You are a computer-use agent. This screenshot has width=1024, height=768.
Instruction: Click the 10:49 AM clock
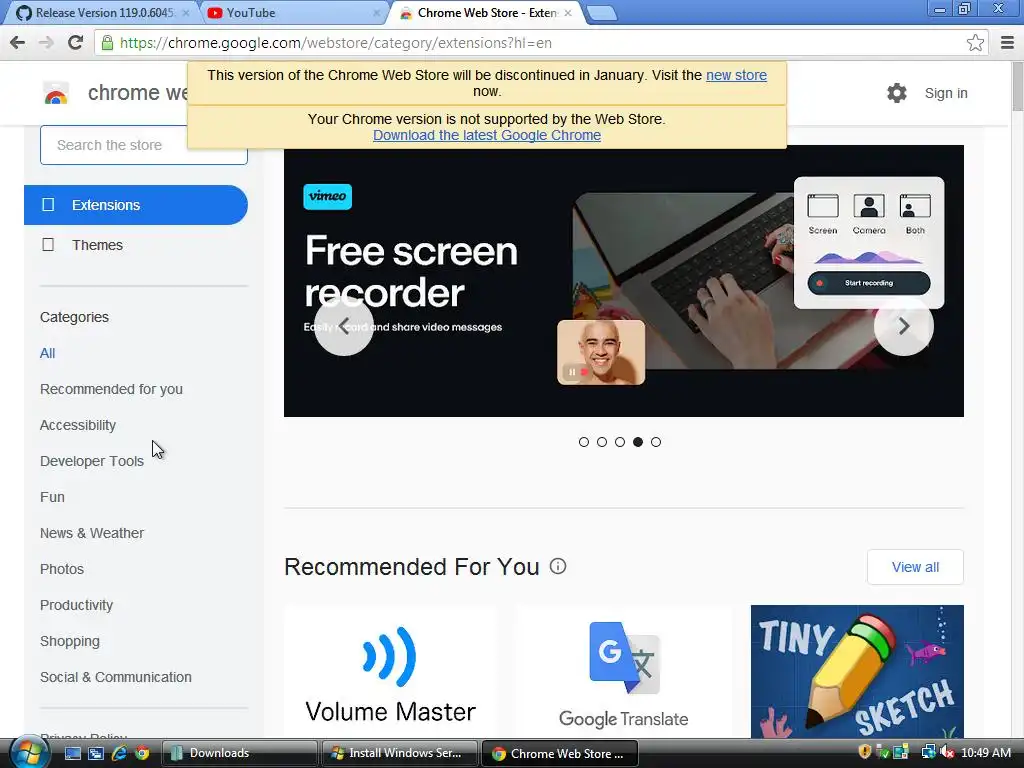click(x=985, y=753)
